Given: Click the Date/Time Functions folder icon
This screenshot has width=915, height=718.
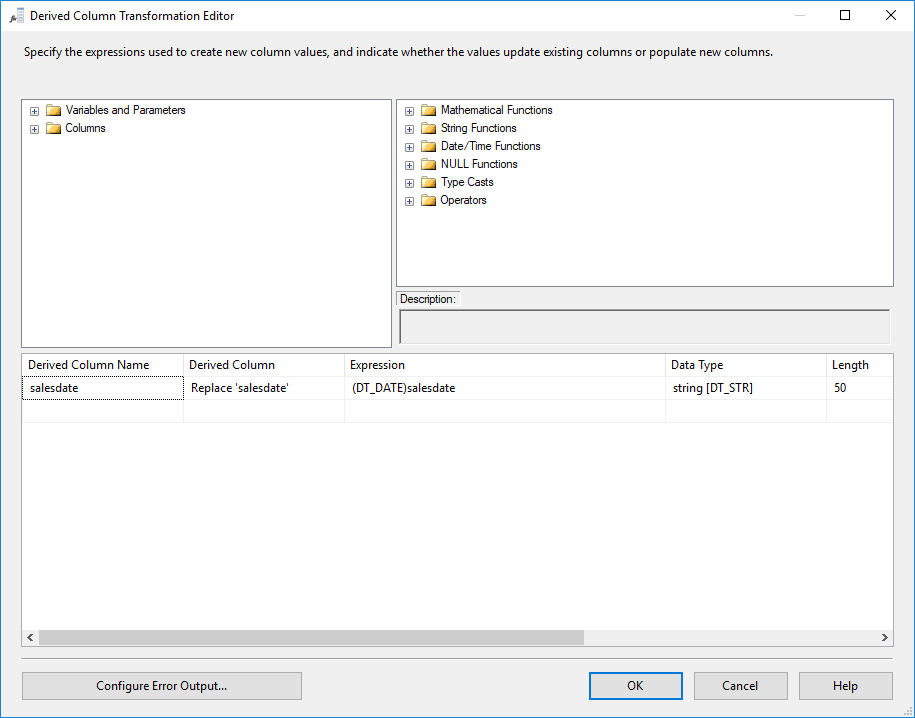Looking at the screenshot, I should click(429, 146).
